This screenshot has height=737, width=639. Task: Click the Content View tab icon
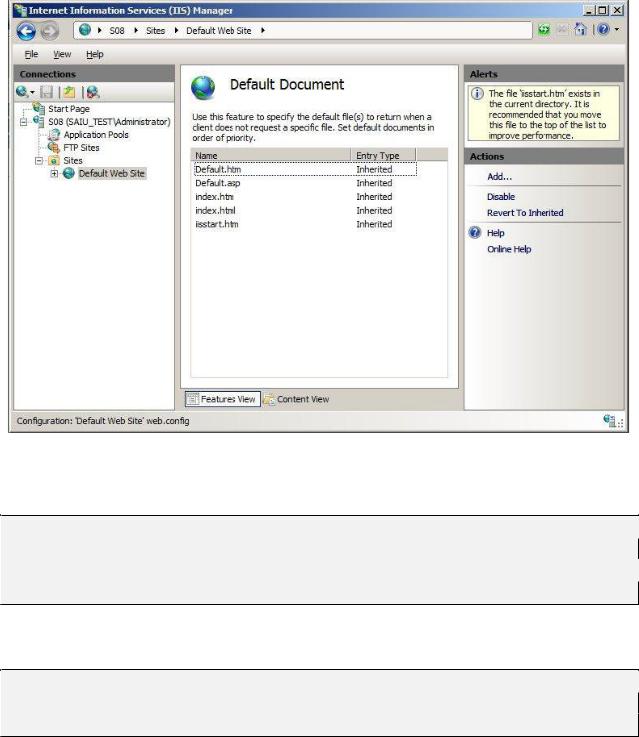[x=269, y=400]
